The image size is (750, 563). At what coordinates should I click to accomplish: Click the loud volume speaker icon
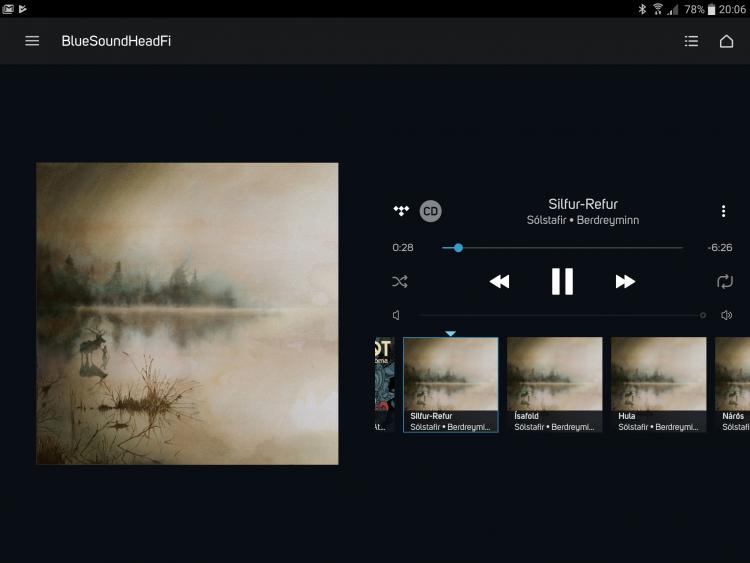(x=726, y=315)
